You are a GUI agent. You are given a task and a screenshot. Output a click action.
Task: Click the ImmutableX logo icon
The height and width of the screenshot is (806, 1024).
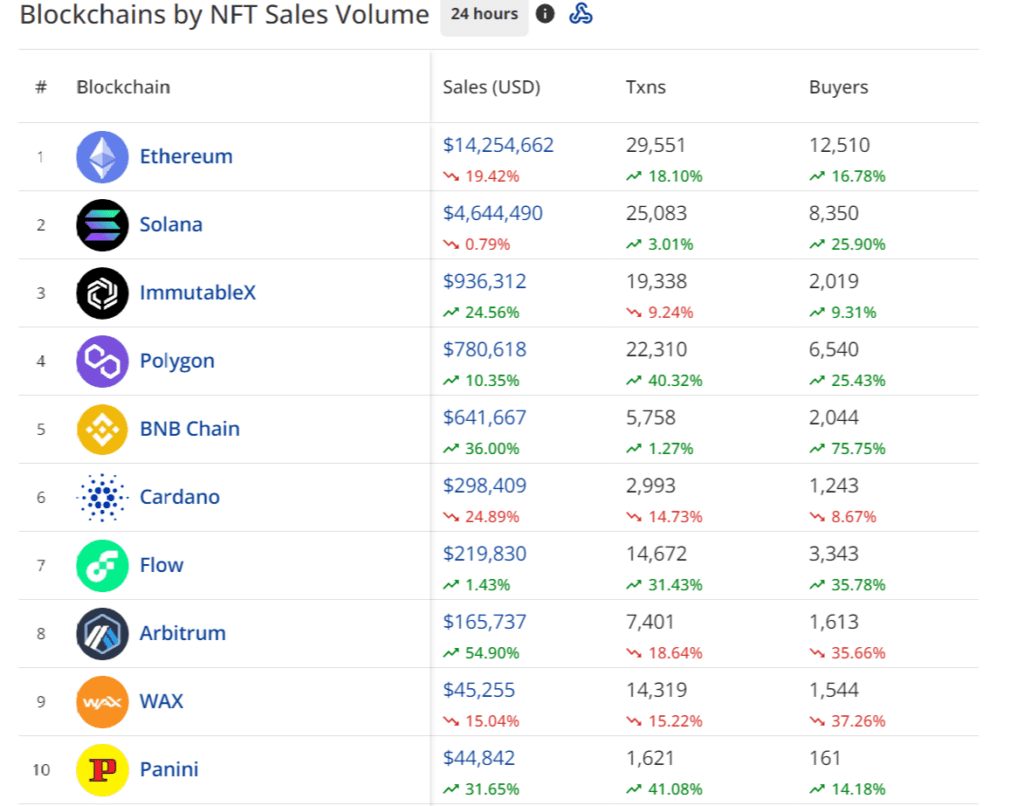point(102,293)
